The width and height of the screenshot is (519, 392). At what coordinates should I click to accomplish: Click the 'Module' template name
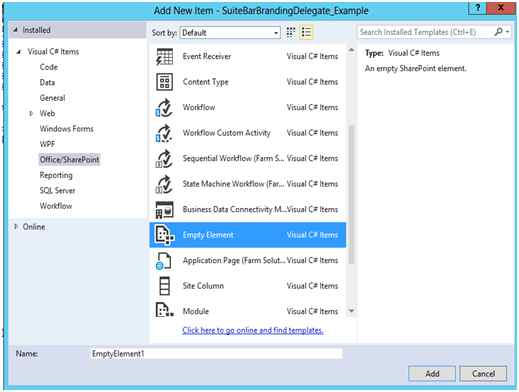coord(196,311)
